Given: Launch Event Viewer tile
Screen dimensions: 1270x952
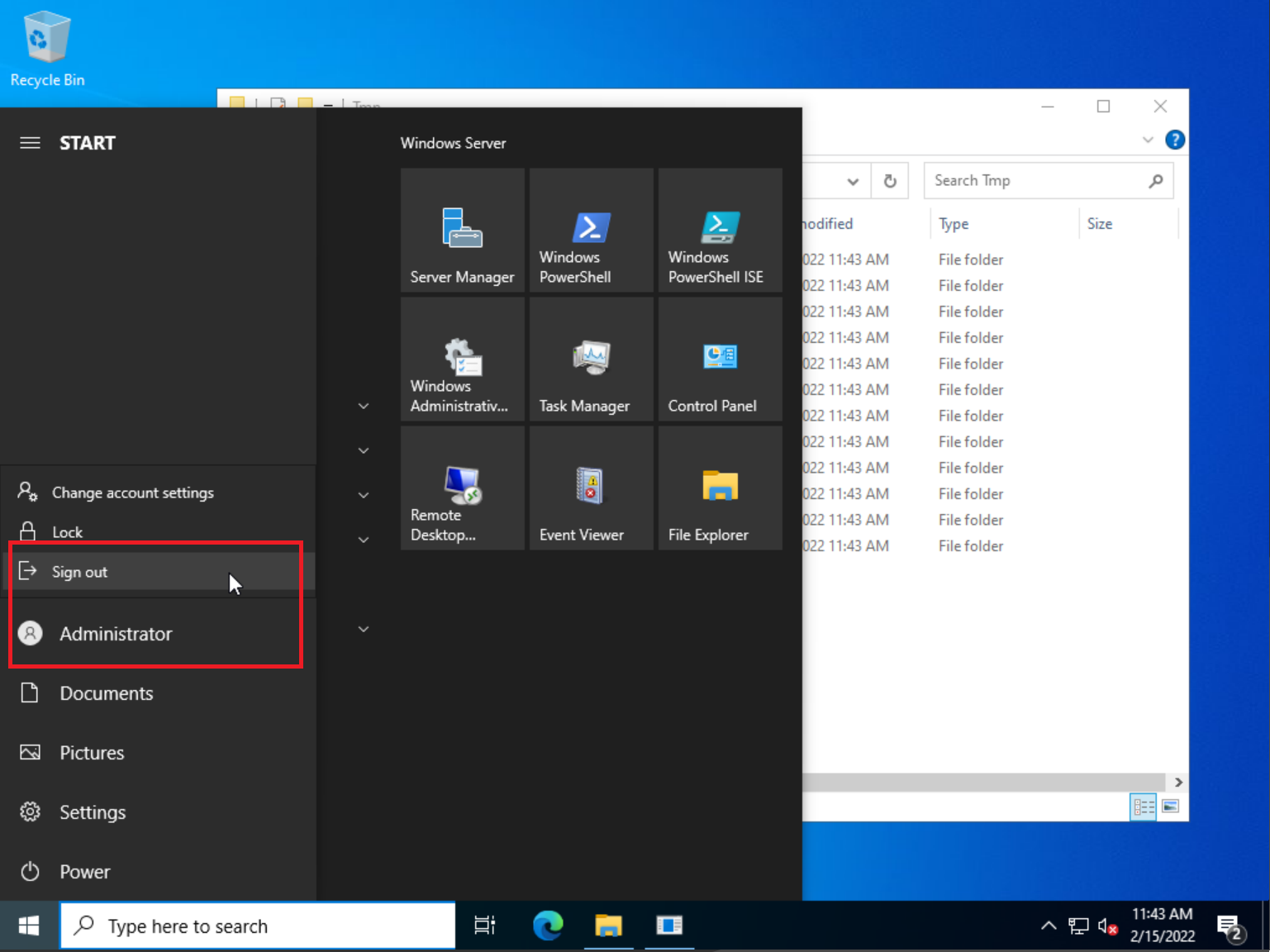Looking at the screenshot, I should coord(592,488).
